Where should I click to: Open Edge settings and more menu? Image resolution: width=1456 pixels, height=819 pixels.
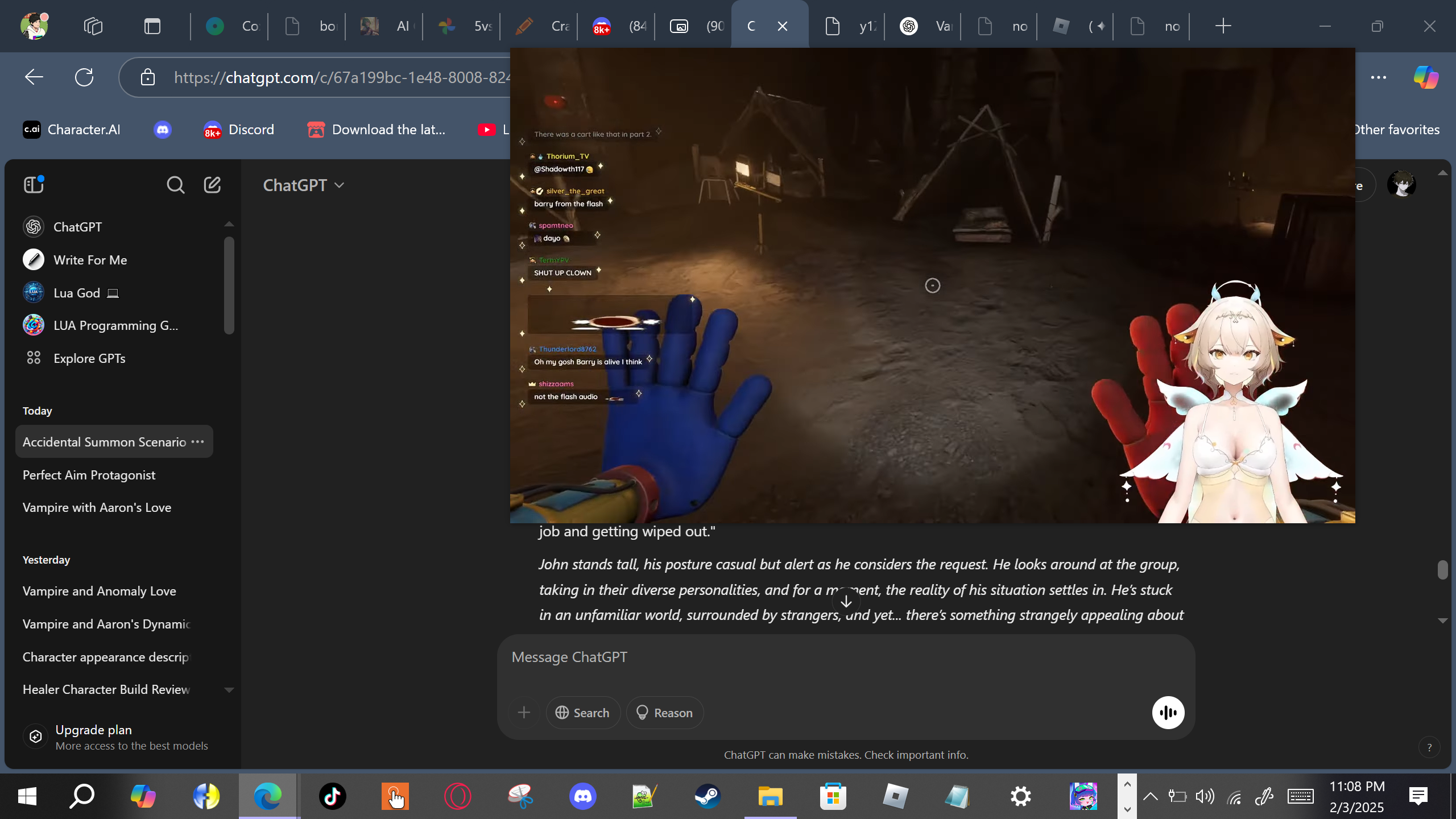pos(1379,77)
